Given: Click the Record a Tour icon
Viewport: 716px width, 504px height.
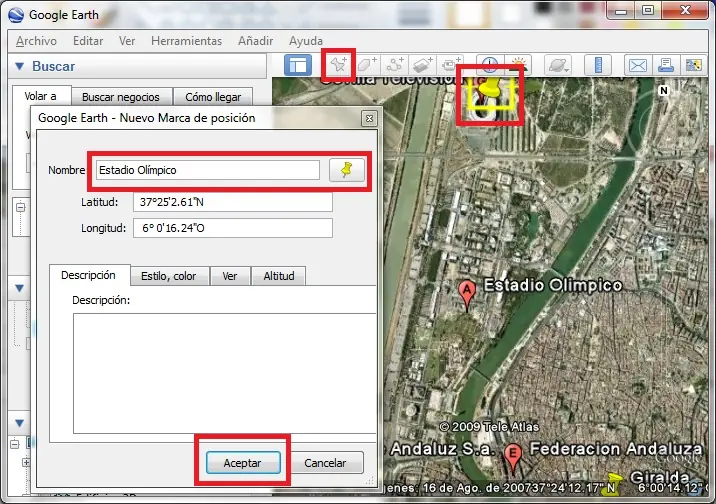Looking at the screenshot, I should click(451, 65).
